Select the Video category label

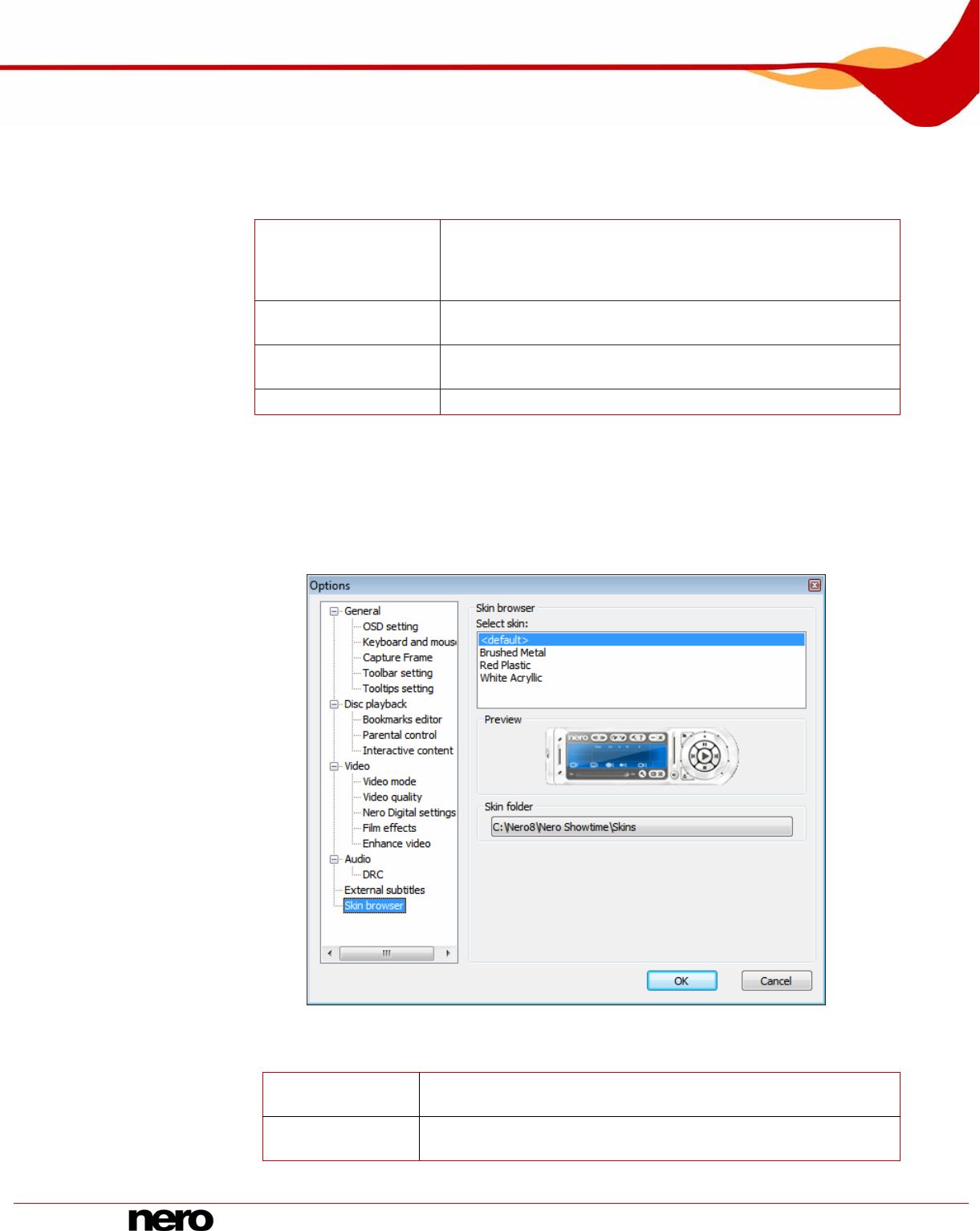pyautogui.click(x=356, y=766)
